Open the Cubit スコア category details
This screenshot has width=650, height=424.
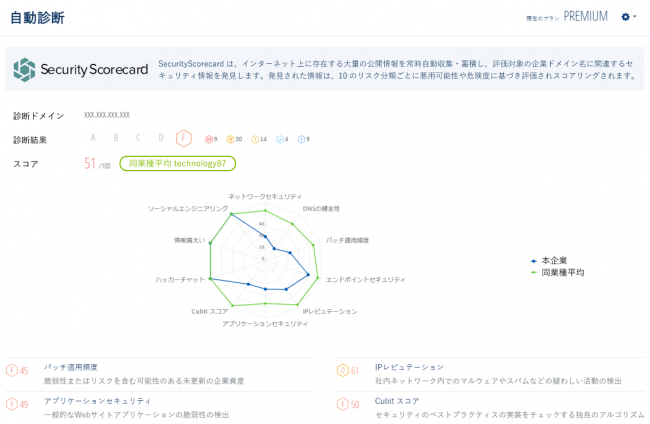[397, 400]
